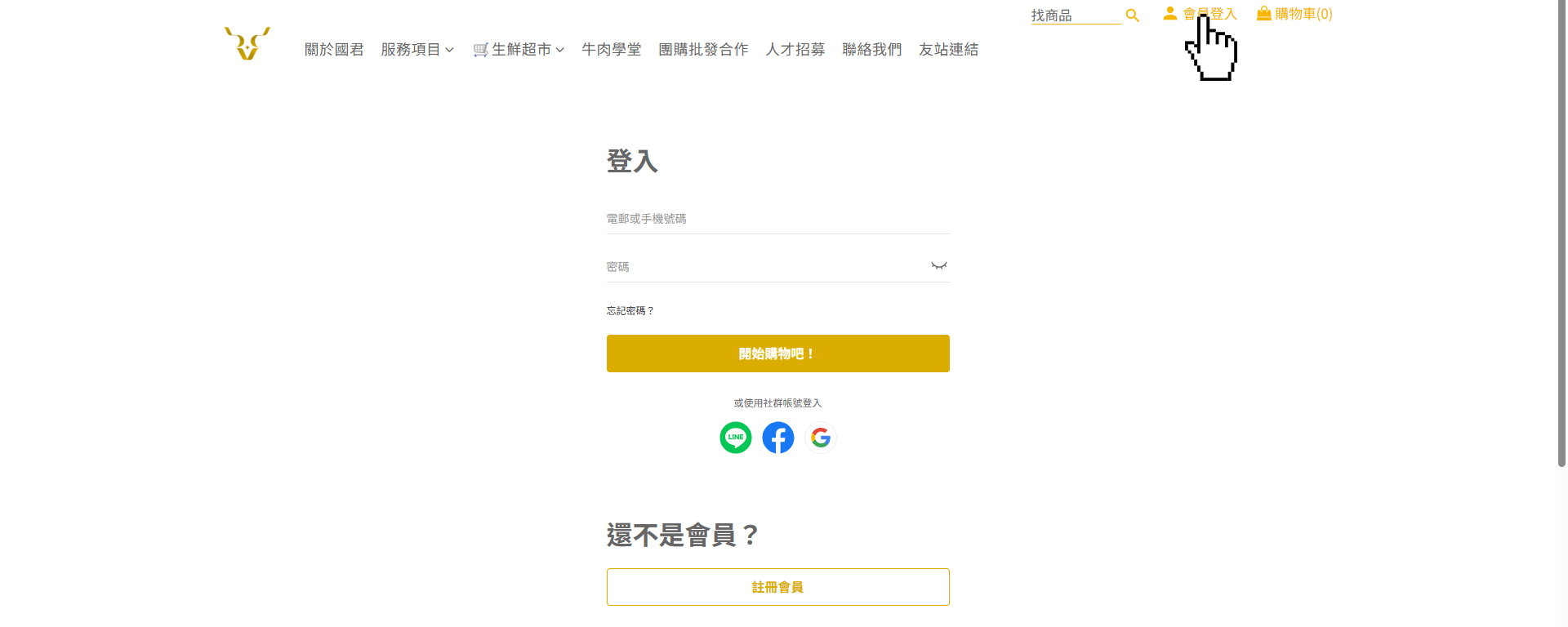Click the golden bull logo
The height and width of the screenshot is (627, 1568).
click(247, 43)
